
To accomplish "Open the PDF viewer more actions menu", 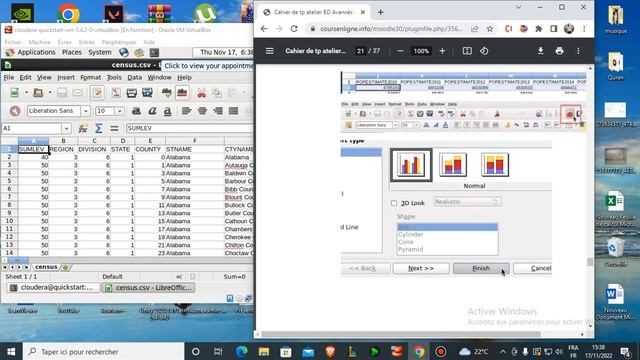I will coord(578,51).
